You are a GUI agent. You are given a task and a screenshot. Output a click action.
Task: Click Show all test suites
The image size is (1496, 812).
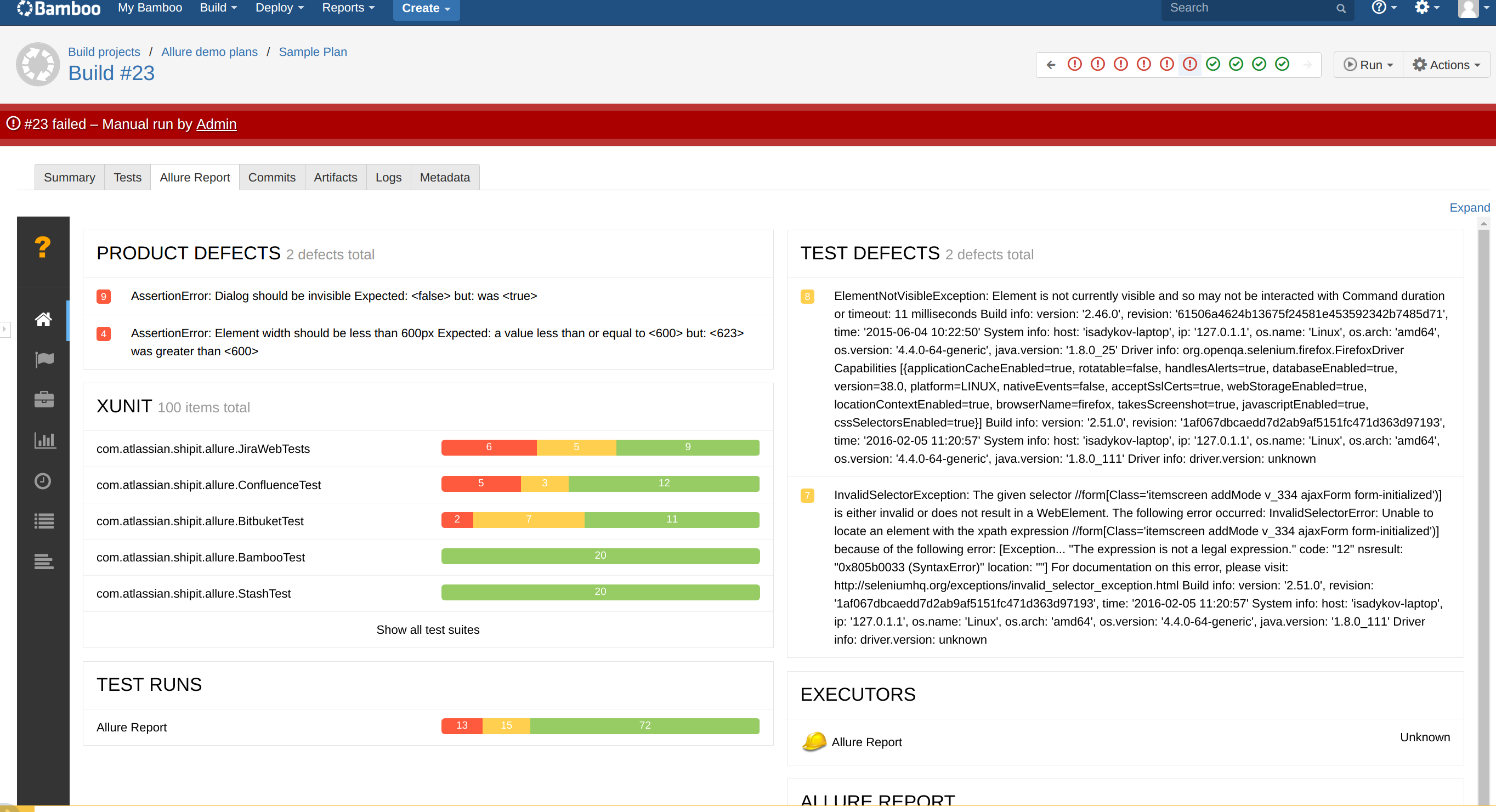coord(428,629)
